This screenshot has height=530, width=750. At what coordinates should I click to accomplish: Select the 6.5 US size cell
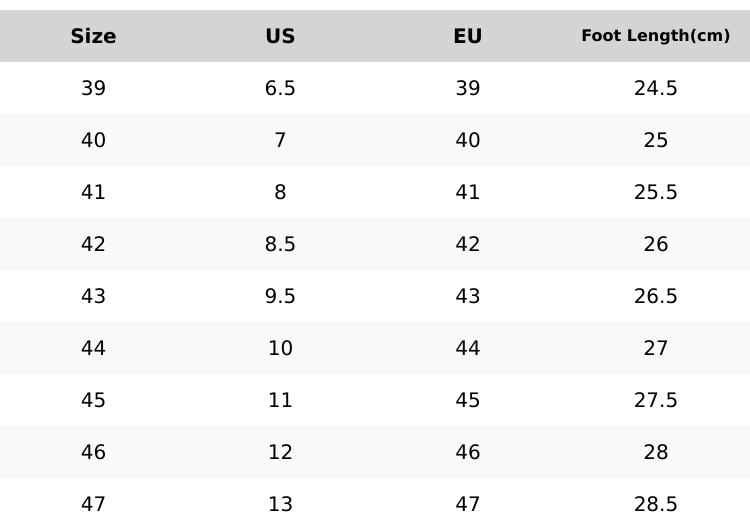pyautogui.click(x=280, y=88)
